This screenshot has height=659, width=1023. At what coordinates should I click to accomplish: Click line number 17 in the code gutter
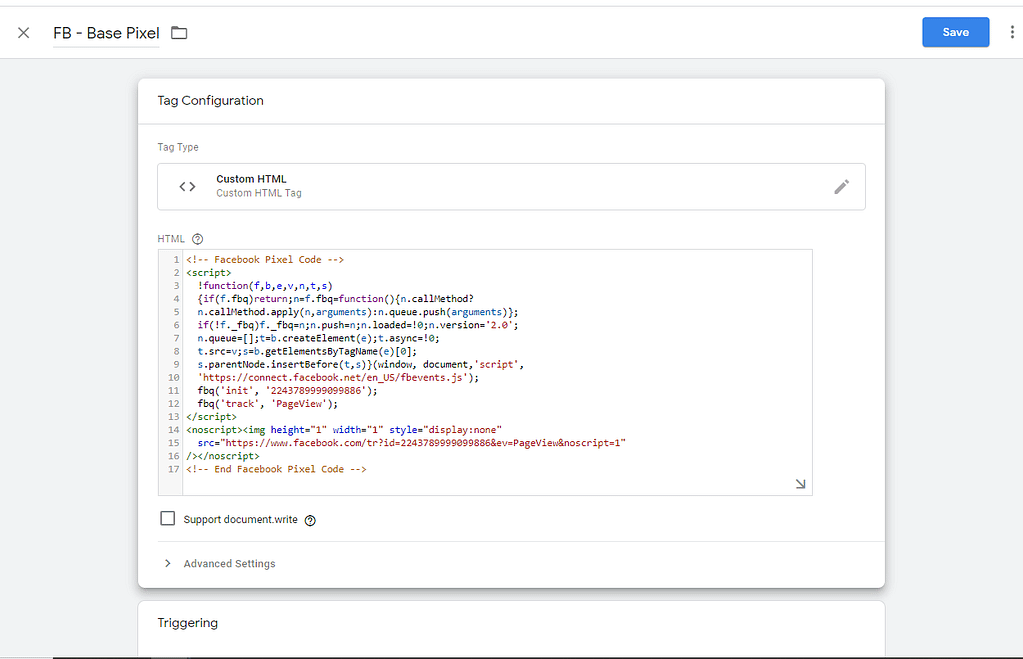[x=174, y=468]
